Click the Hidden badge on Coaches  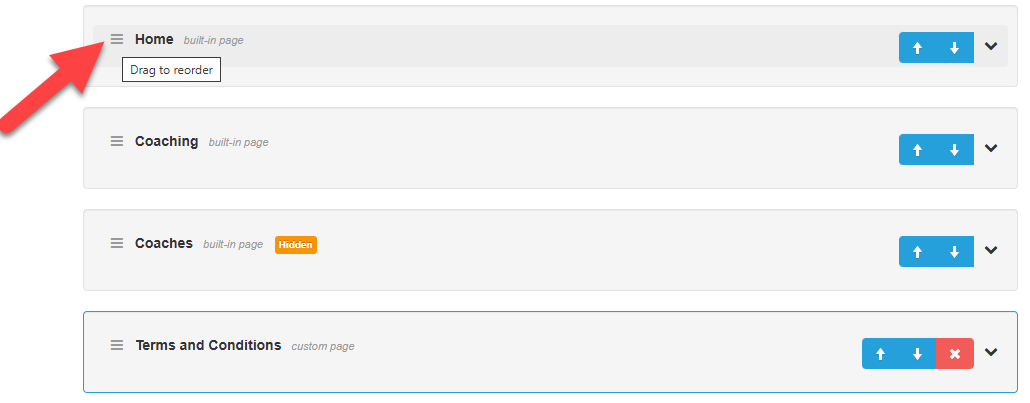coord(296,245)
